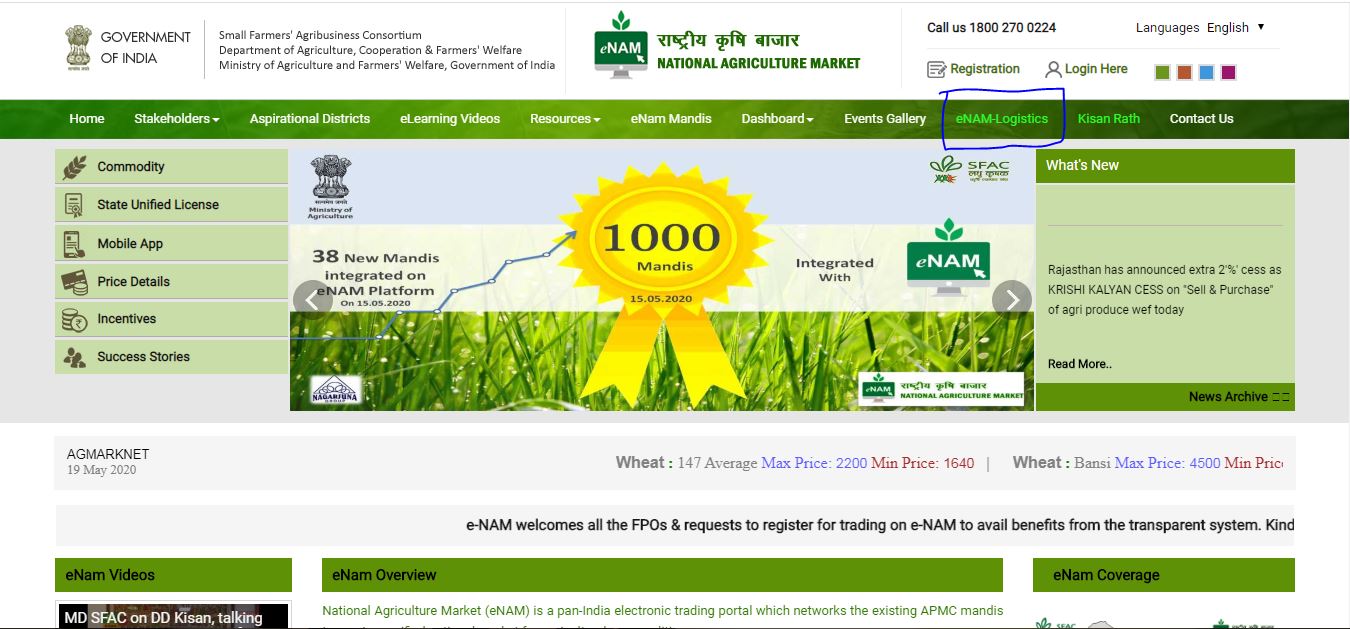This screenshot has height=629, width=1350.
Task: Click the Login Here link
Action: (1096, 69)
